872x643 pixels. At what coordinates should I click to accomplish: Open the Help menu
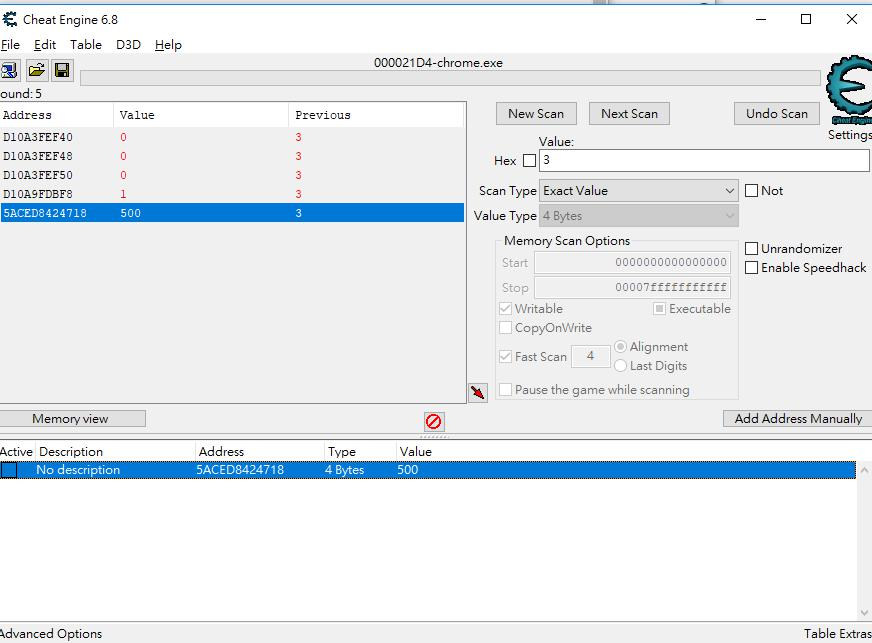(x=168, y=44)
